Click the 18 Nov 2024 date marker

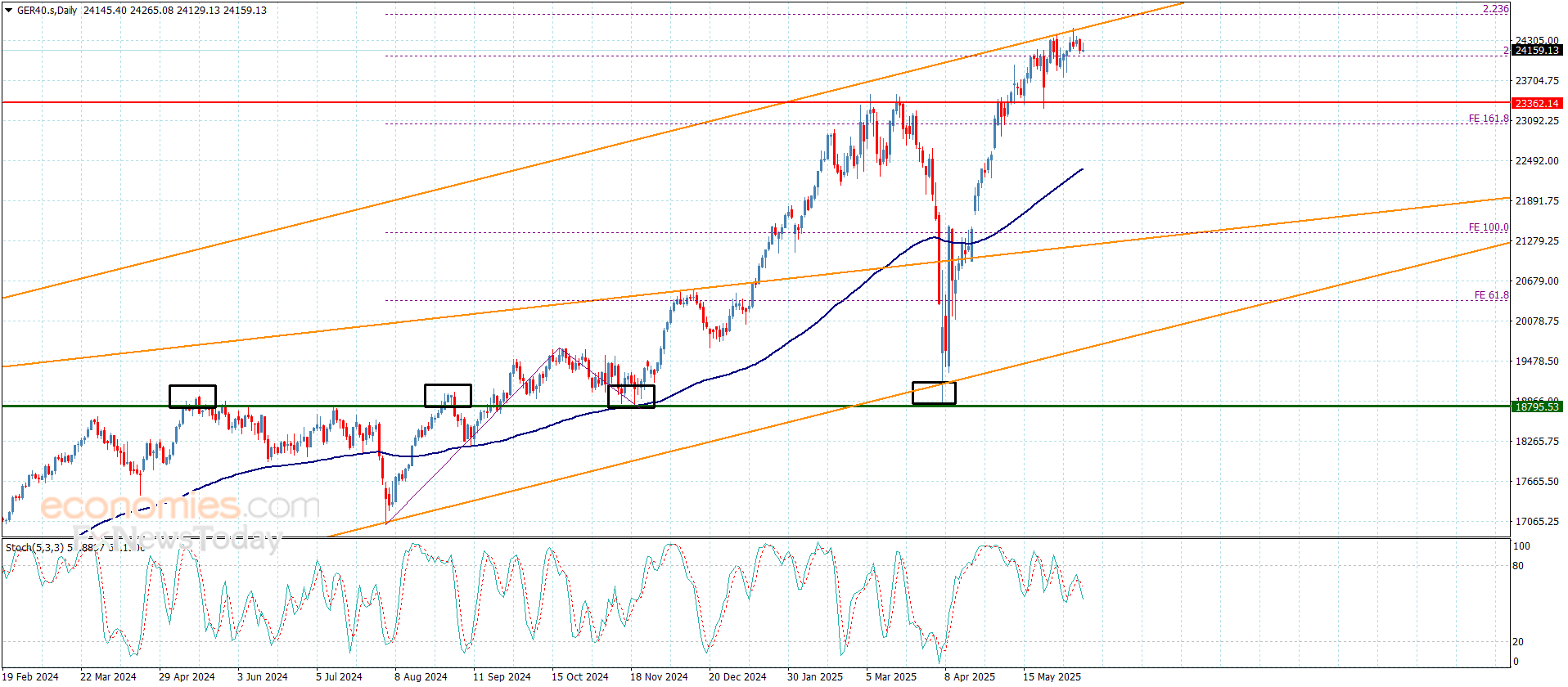(659, 676)
